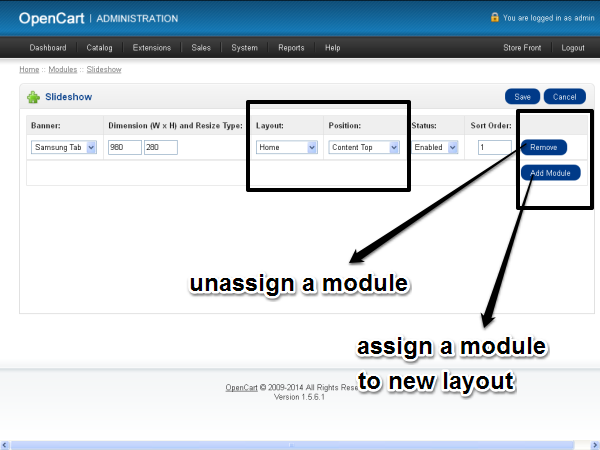The height and width of the screenshot is (450, 600).
Task: Click the 'Layout:' column header
Action: 270,126
